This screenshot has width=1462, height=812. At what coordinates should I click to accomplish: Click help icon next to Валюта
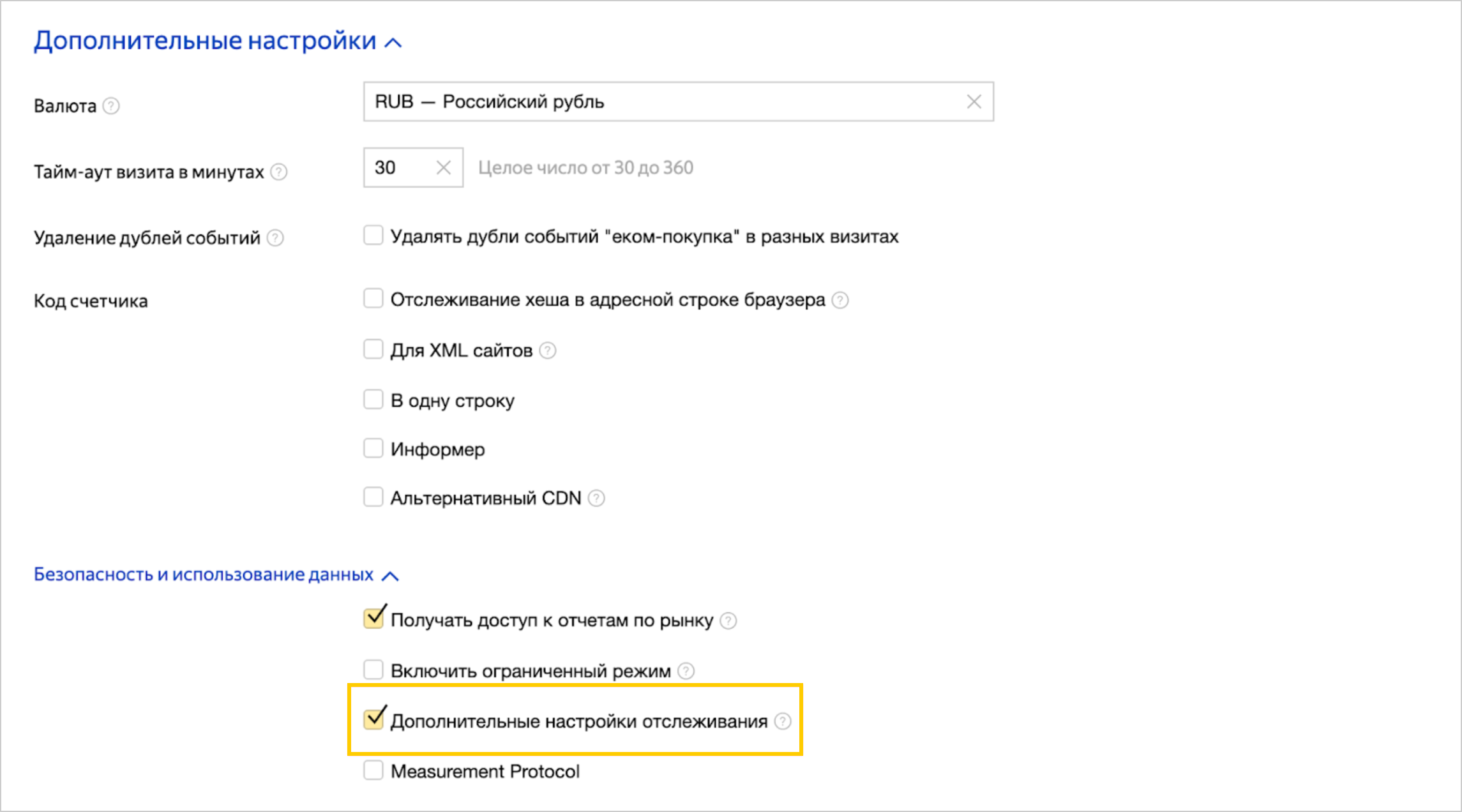point(111,105)
